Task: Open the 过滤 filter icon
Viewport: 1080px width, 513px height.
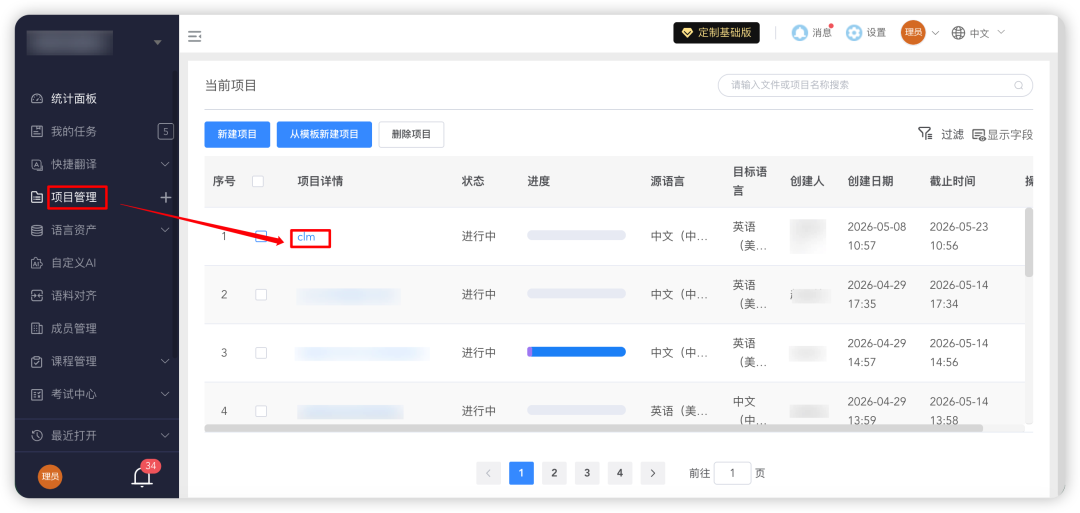Action: [925, 134]
